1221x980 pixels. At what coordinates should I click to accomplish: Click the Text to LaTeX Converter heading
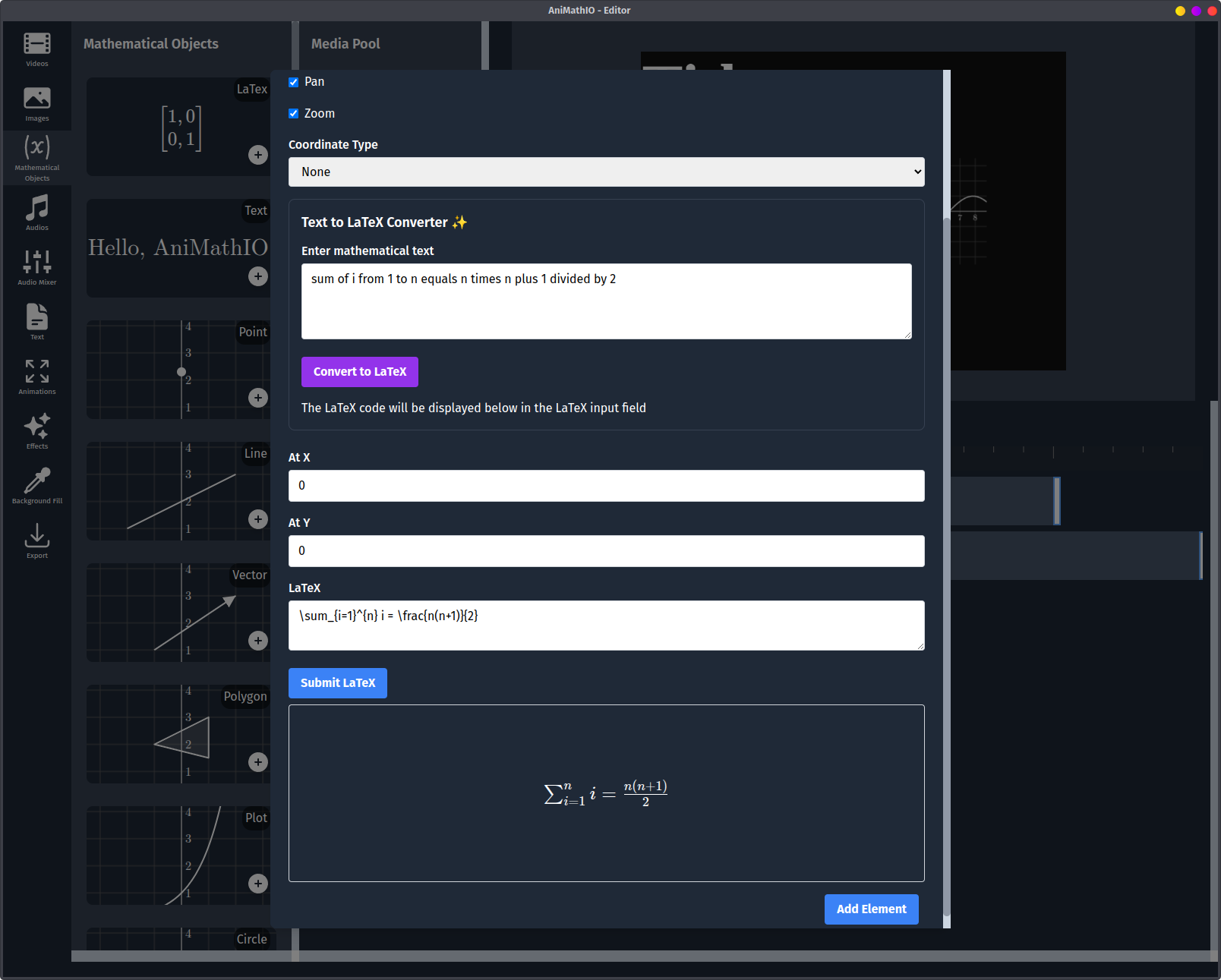point(384,222)
